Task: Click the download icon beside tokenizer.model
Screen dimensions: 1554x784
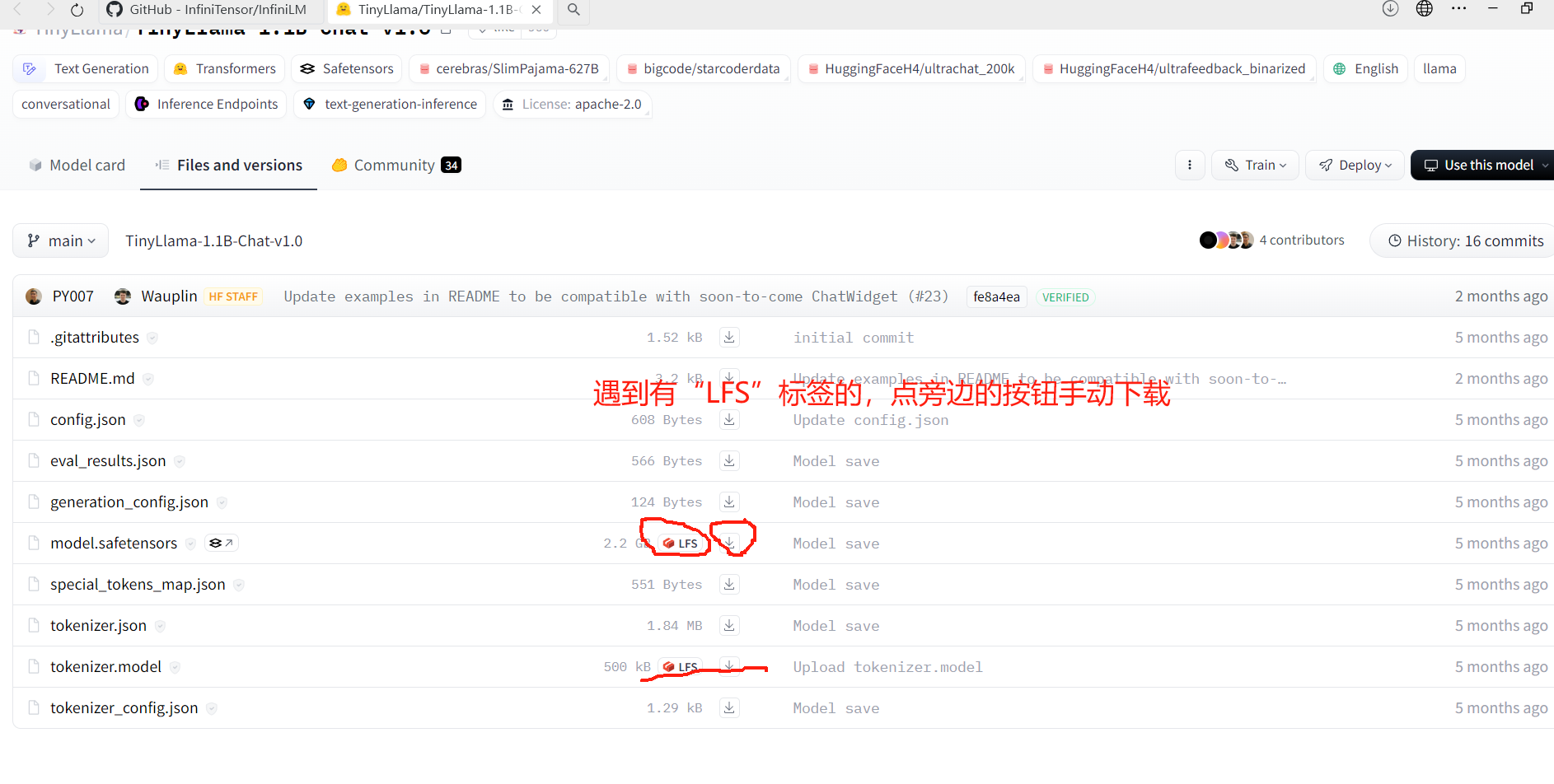Action: click(x=728, y=666)
